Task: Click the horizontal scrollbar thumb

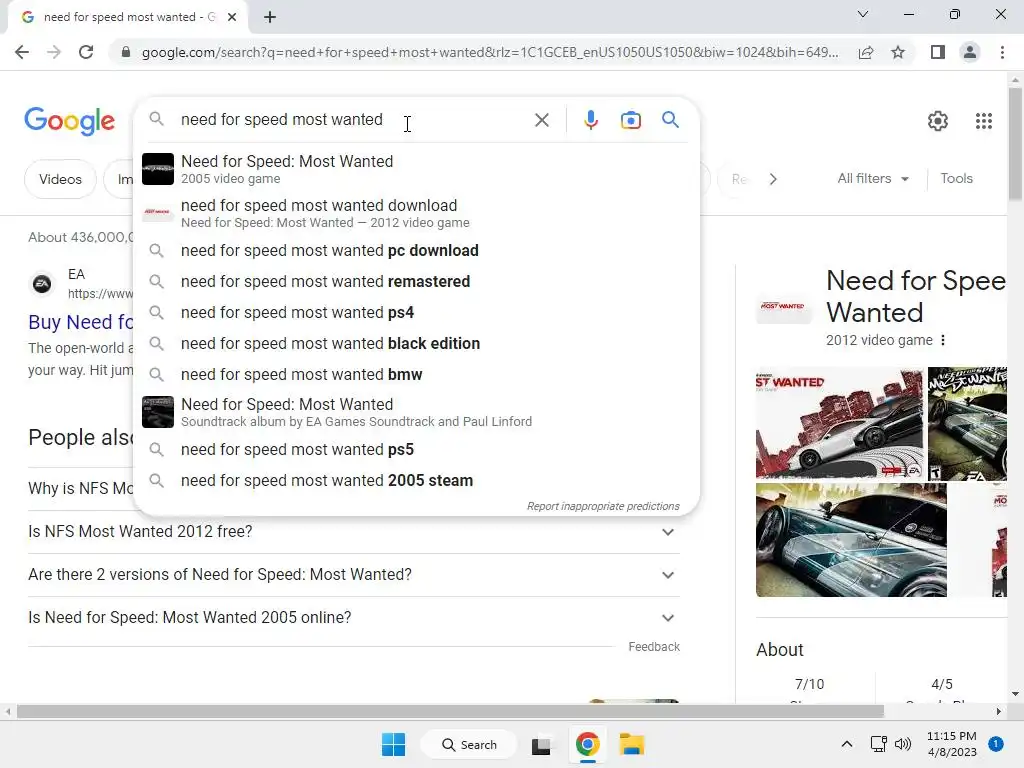Action: click(x=450, y=712)
